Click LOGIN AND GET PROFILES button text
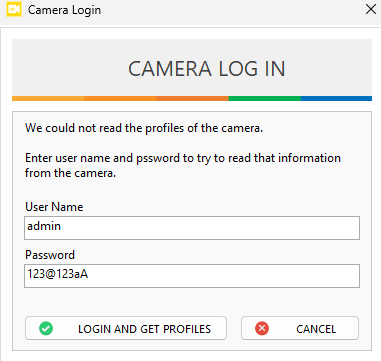 [144, 329]
